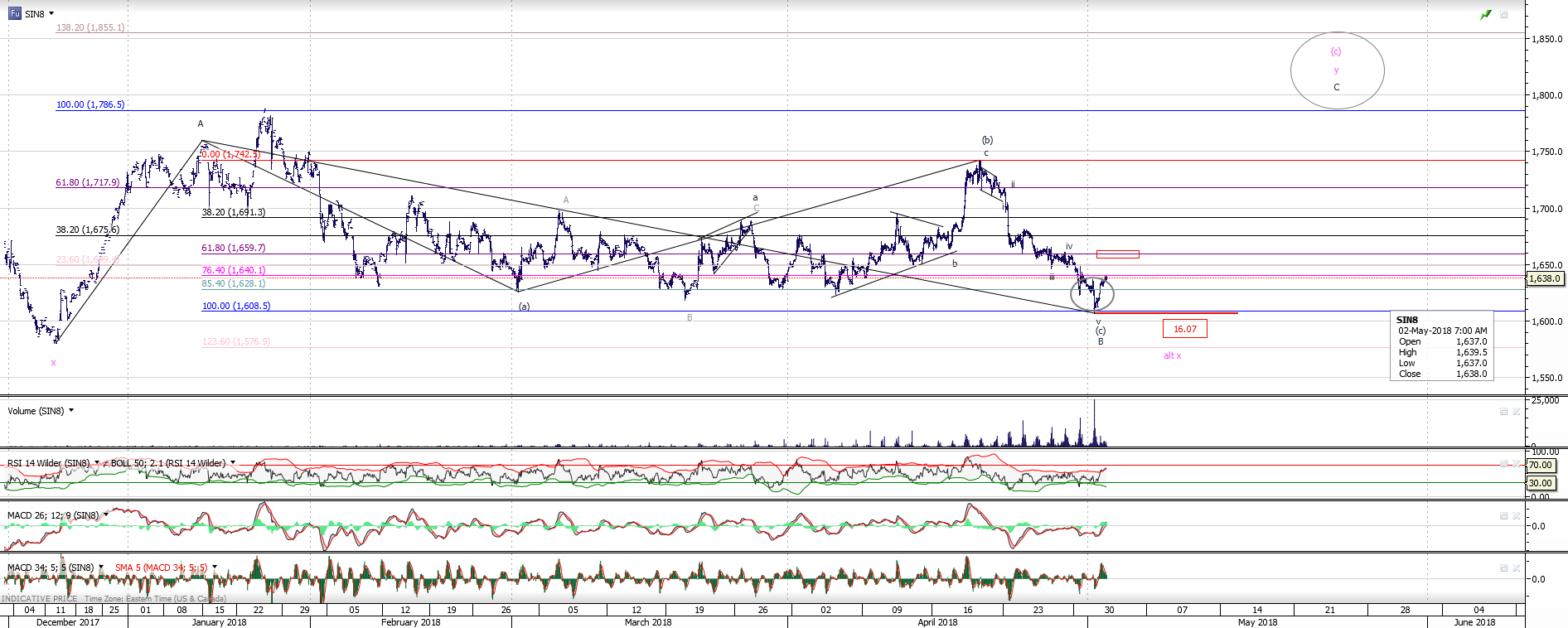Image resolution: width=1568 pixels, height=628 pixels.
Task: Maximize the MACD 26; 12; 9 pane
Action: click(x=1503, y=516)
